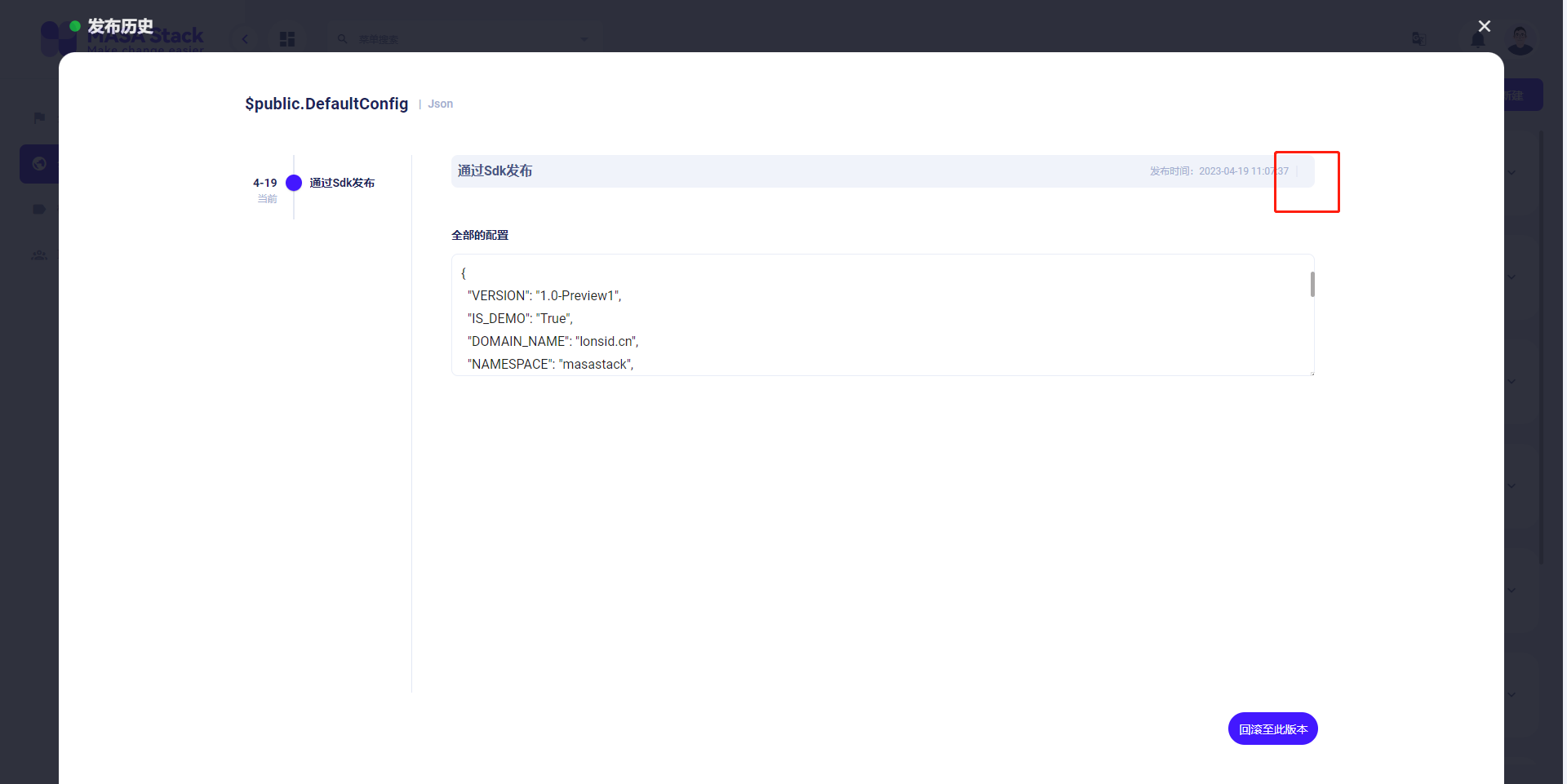
Task: Open the notification bell
Action: (x=1478, y=38)
